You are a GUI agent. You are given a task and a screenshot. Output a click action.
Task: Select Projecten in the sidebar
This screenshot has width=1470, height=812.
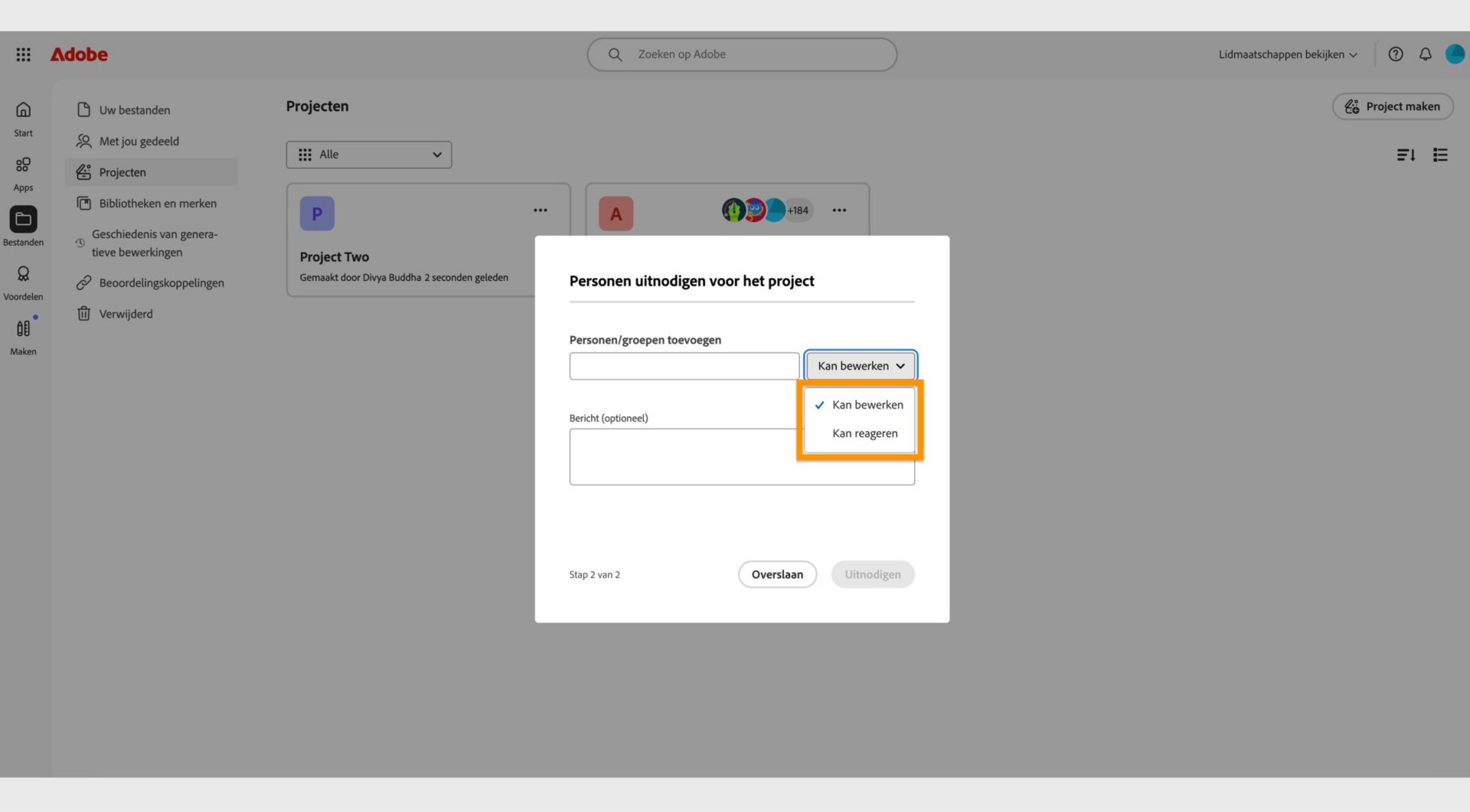pyautogui.click(x=152, y=172)
